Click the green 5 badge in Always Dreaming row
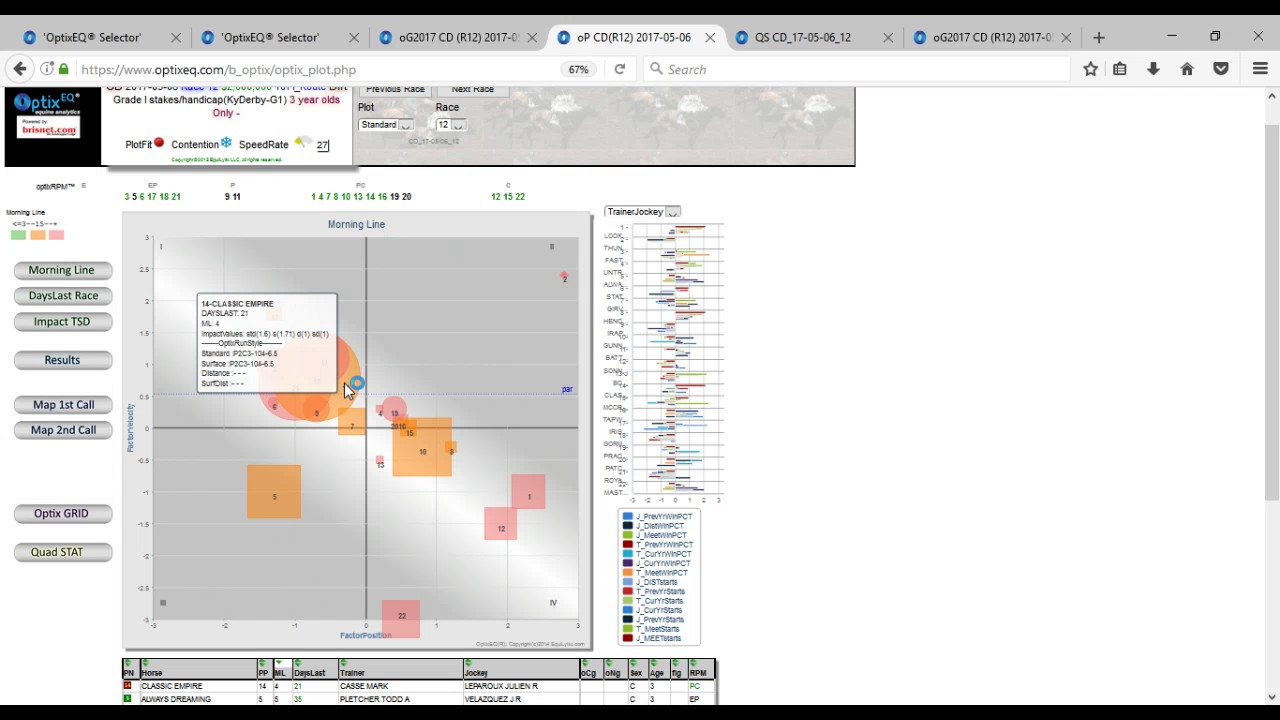 pyautogui.click(x=127, y=698)
